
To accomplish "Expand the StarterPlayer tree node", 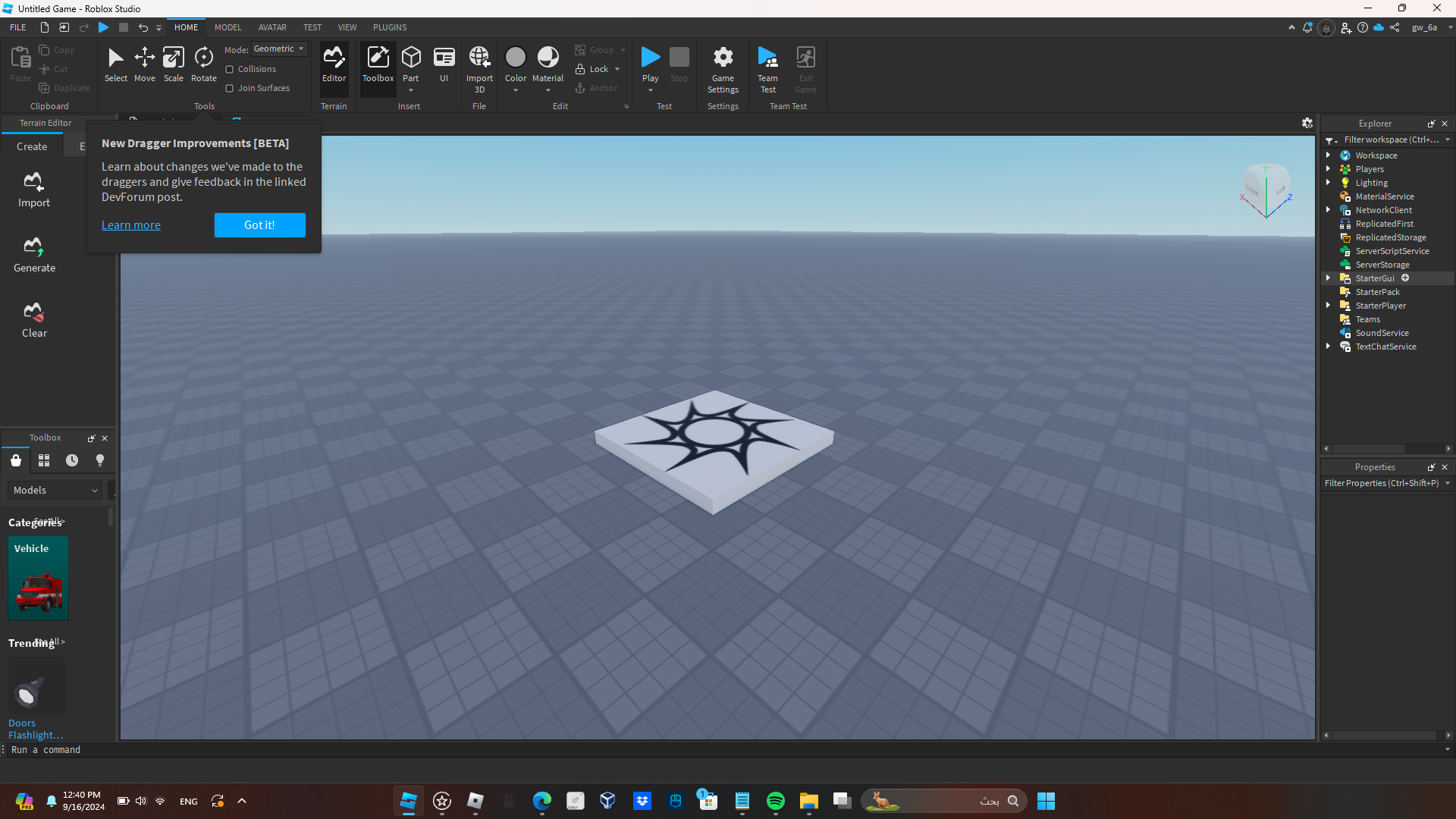I will click(1328, 306).
